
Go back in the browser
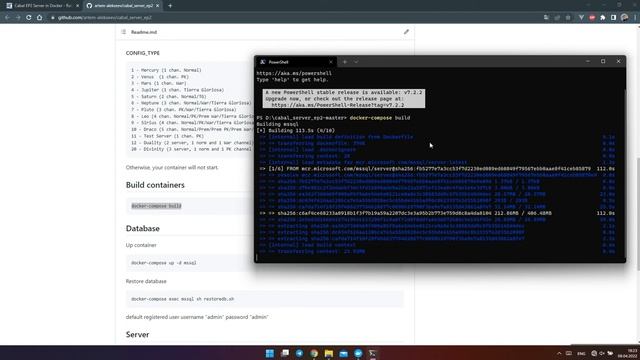coord(7,18)
